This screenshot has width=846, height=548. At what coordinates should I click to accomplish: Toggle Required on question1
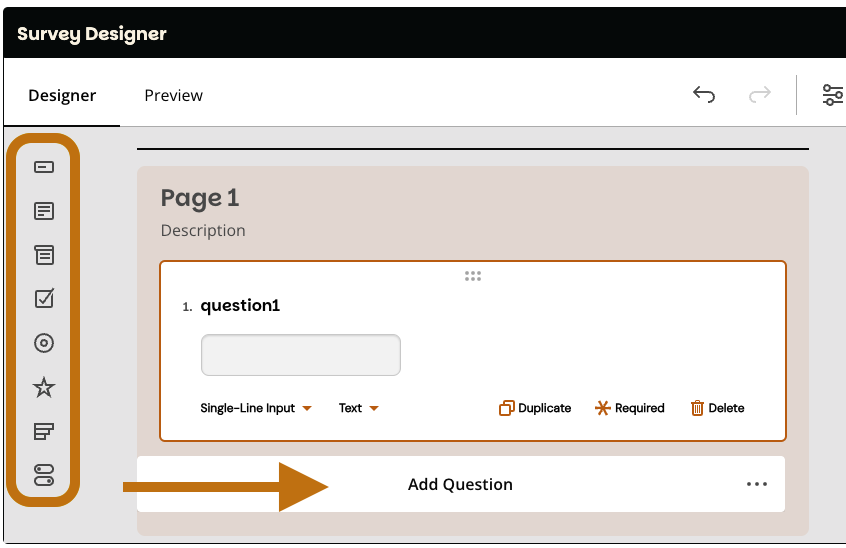coord(629,408)
